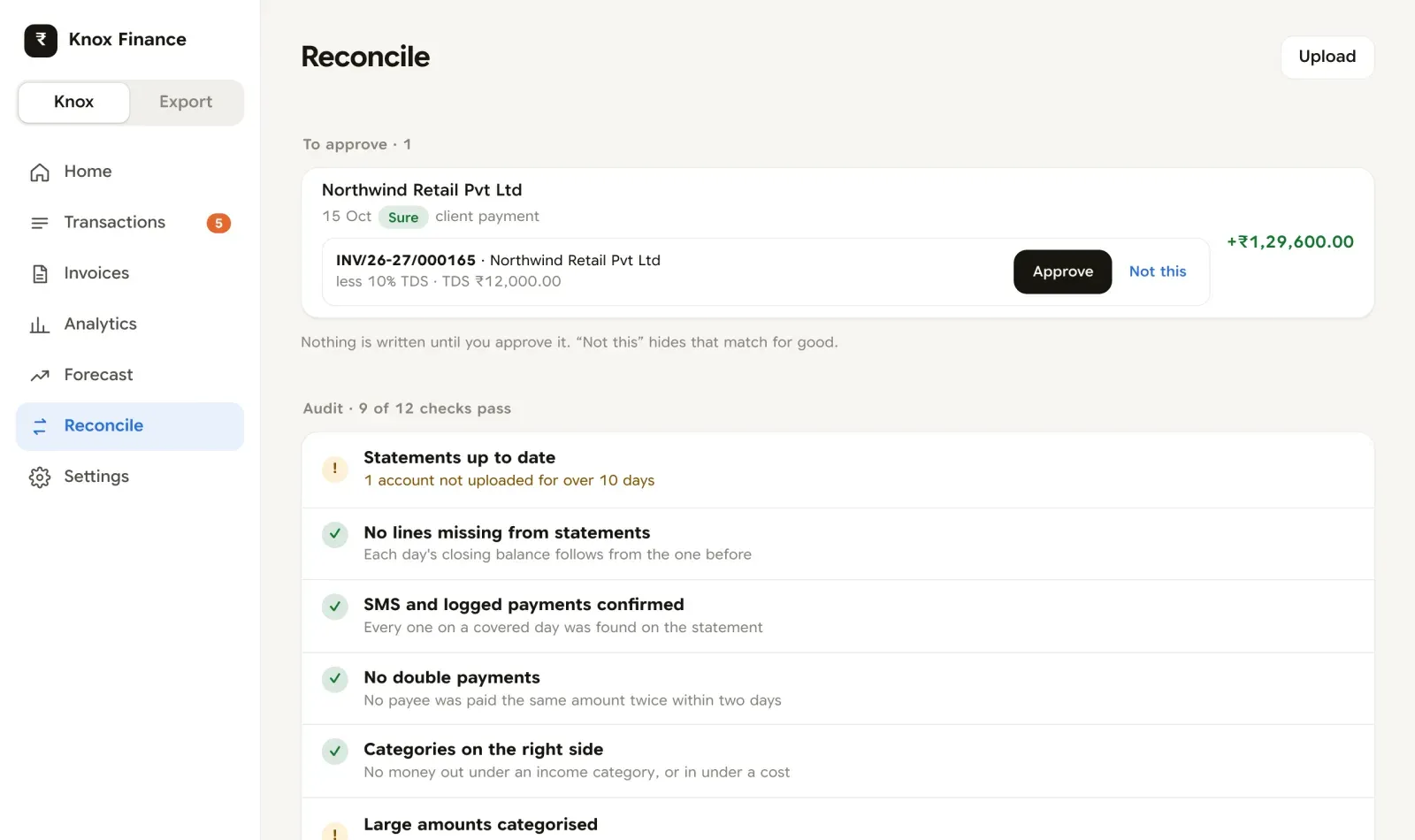This screenshot has width=1415, height=840.
Task: Click the Knox Finance rupee logo icon
Action: coord(41,40)
